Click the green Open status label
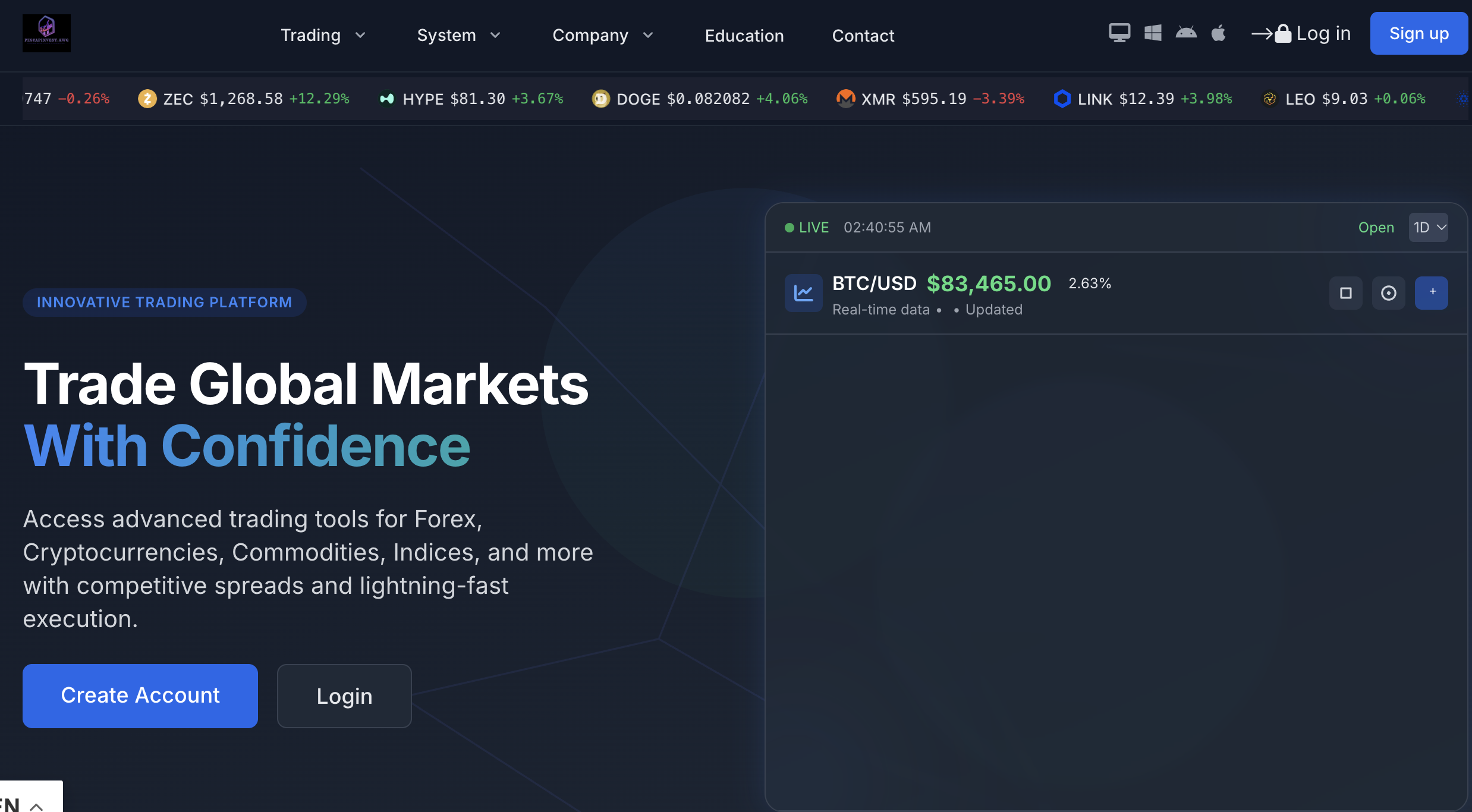The image size is (1472, 812). (x=1376, y=228)
